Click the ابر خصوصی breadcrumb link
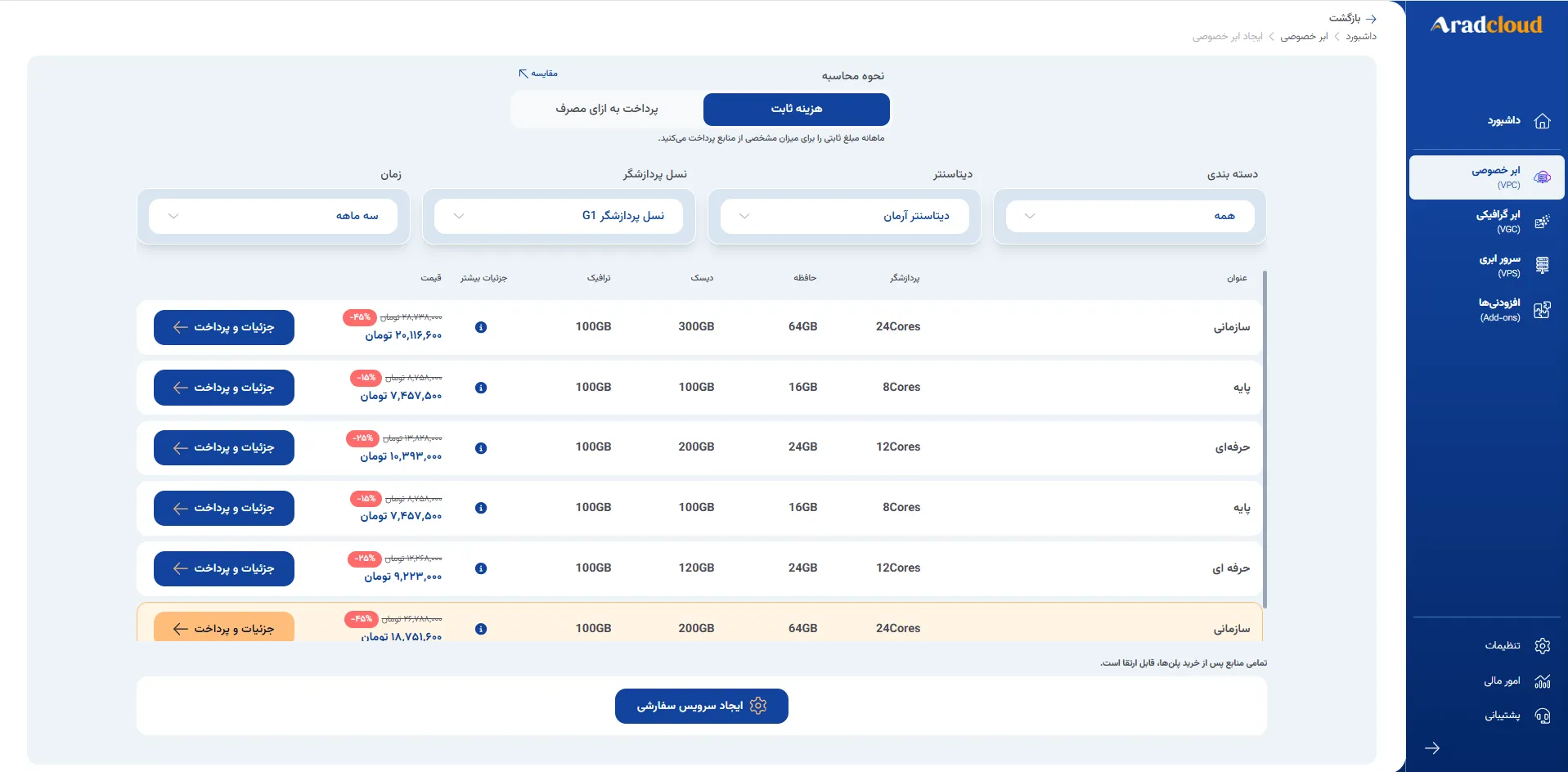The image size is (1568, 772). point(1304,37)
